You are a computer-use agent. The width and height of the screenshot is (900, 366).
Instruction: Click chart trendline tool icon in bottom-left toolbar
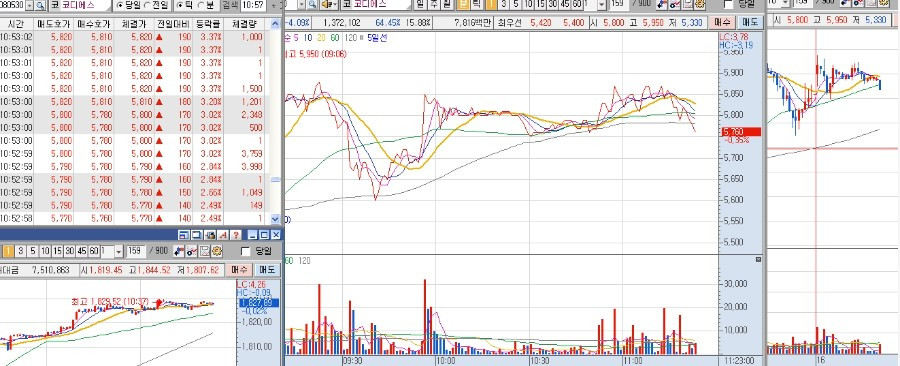click(192, 251)
